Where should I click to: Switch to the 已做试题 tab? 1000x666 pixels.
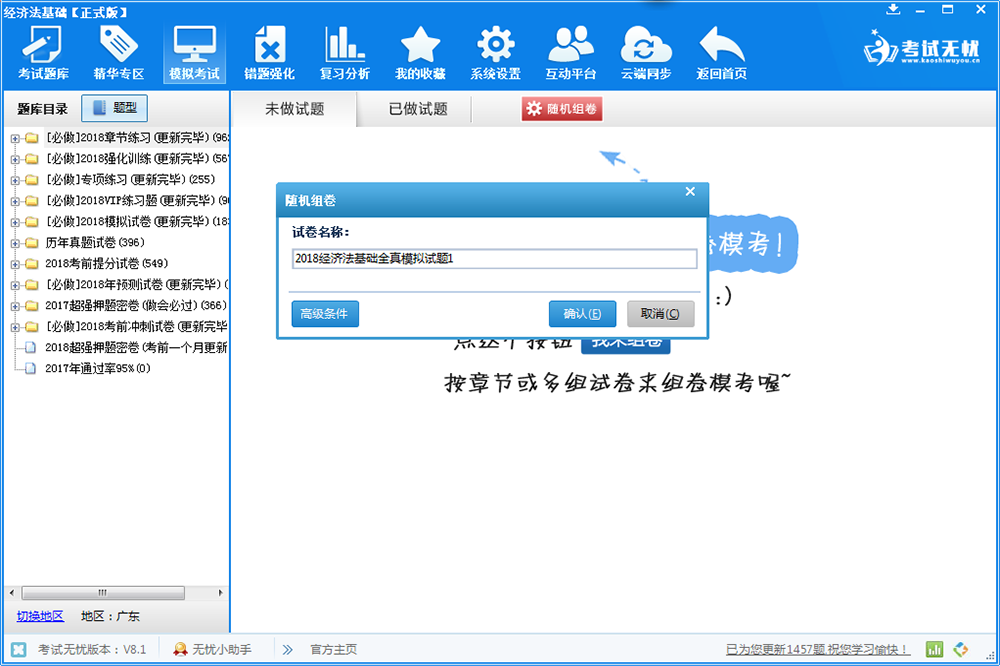coord(418,109)
